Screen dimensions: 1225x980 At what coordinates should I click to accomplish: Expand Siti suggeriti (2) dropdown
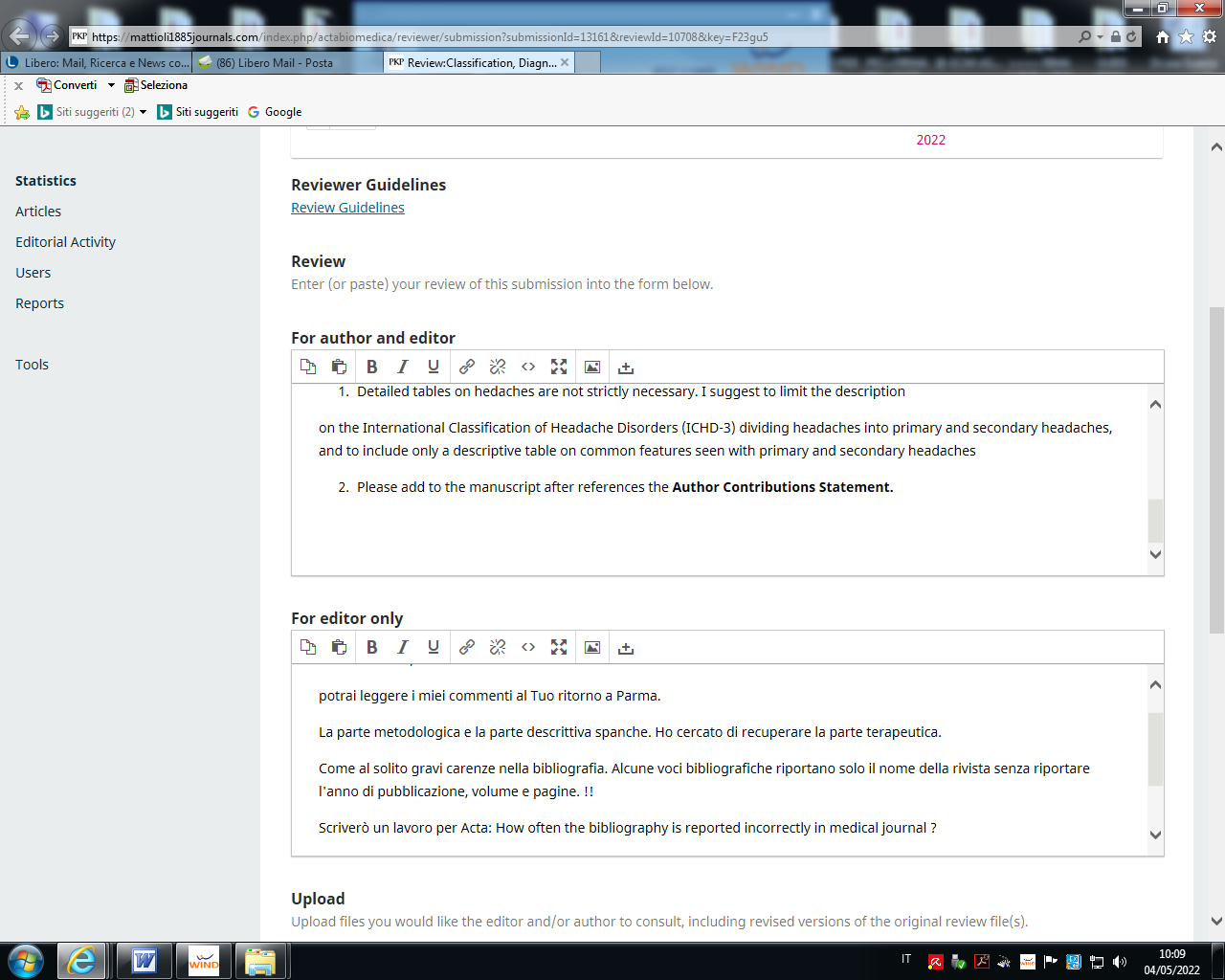[144, 112]
